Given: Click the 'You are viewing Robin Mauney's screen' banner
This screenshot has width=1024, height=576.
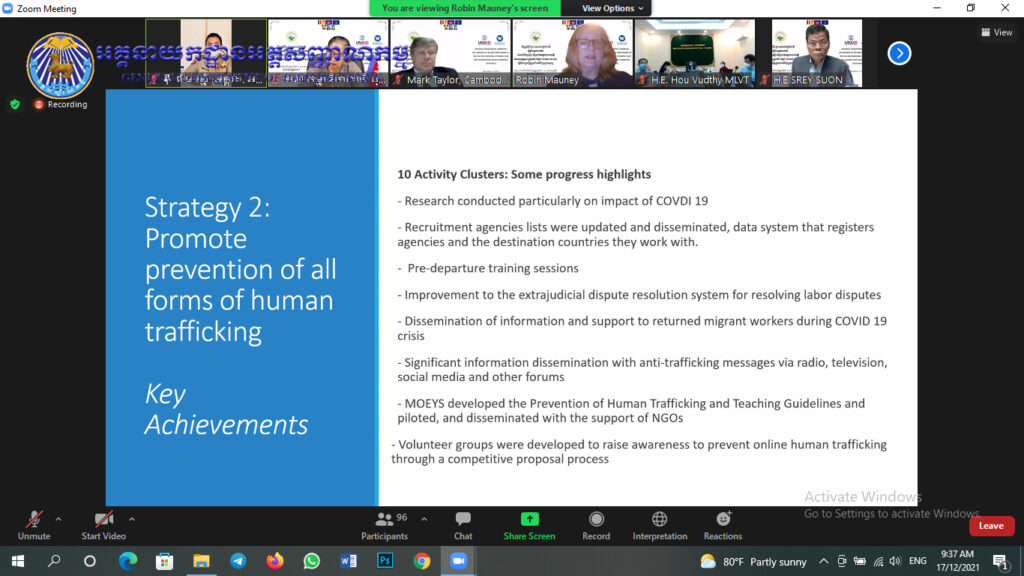Looking at the screenshot, I should 464,8.
